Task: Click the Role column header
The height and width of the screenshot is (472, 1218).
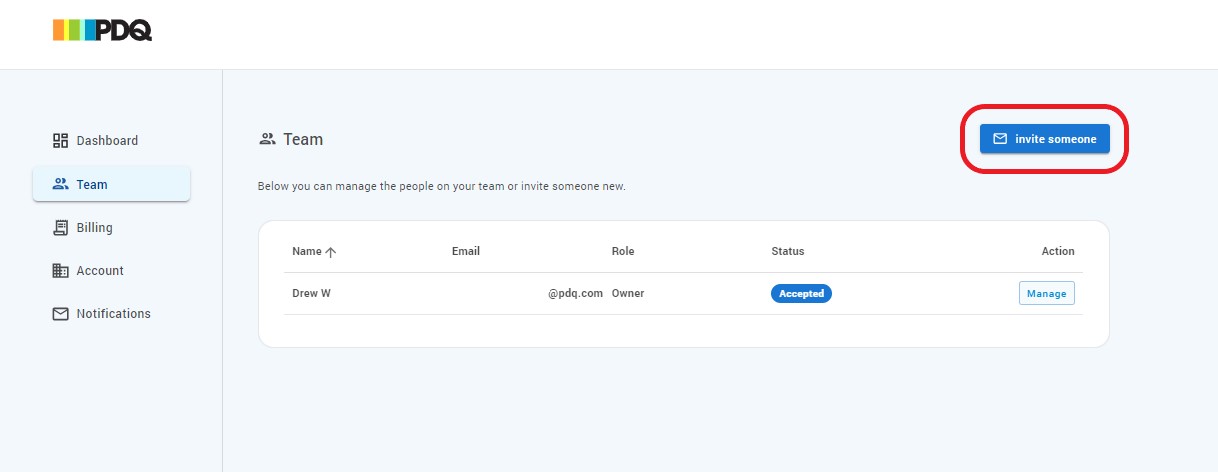Action: 623,251
